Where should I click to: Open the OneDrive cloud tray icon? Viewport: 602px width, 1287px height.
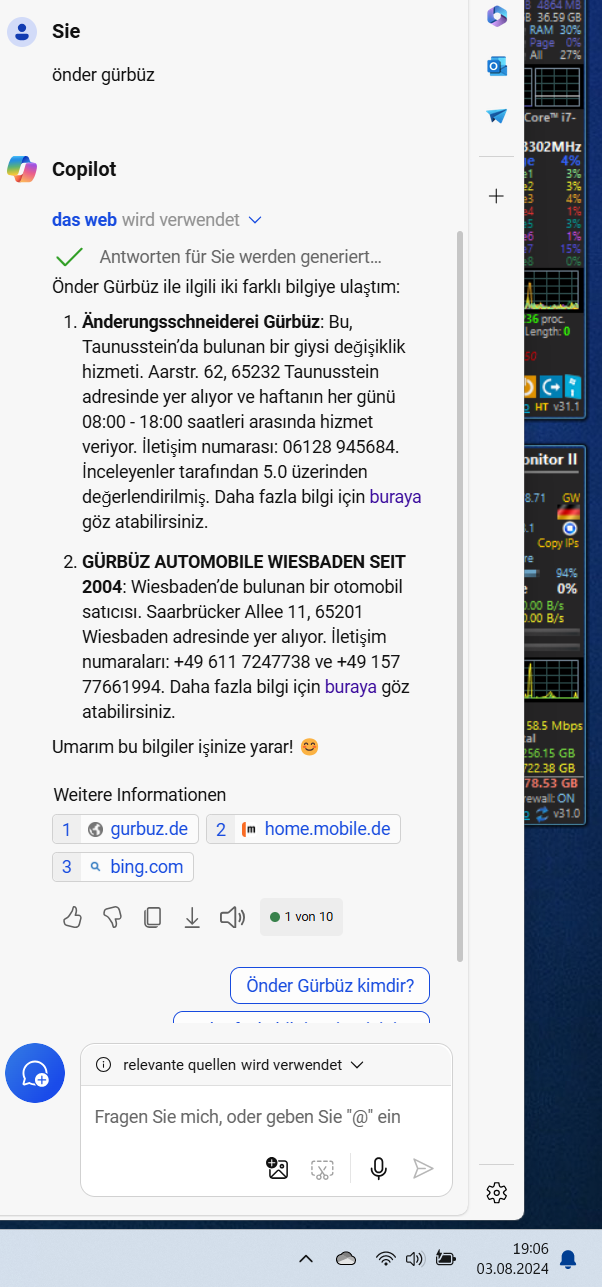pos(346,1258)
